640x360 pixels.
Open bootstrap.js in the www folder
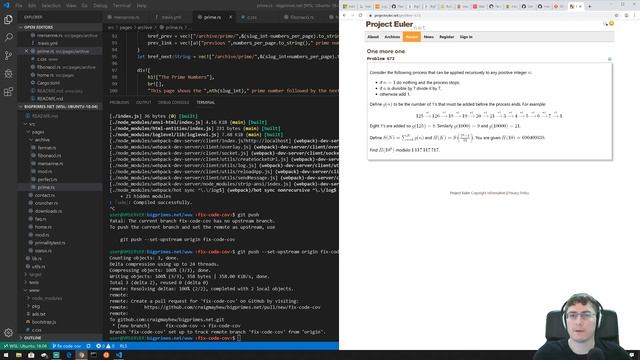[44, 322]
